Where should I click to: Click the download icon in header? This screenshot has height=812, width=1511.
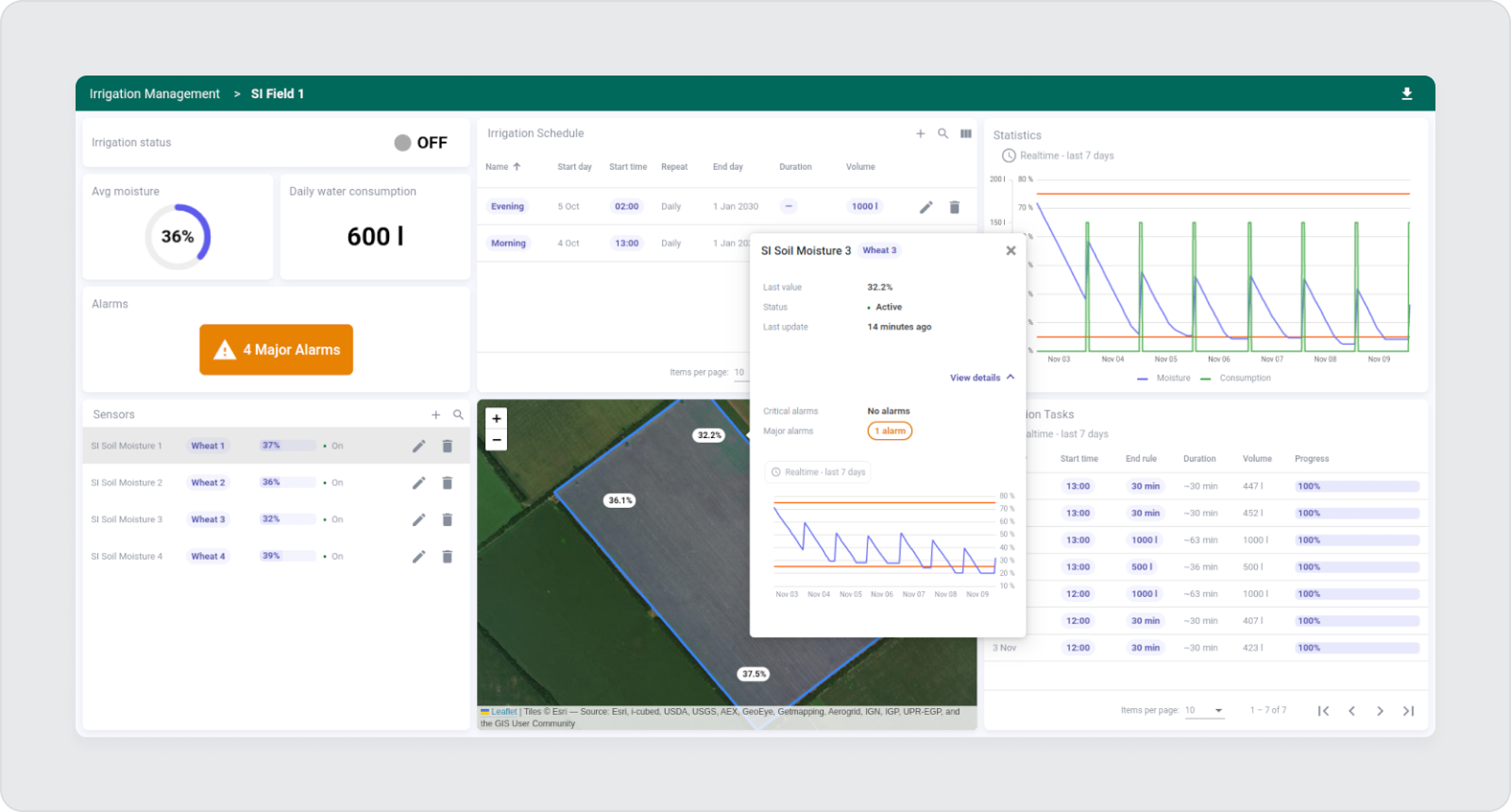[1406, 93]
